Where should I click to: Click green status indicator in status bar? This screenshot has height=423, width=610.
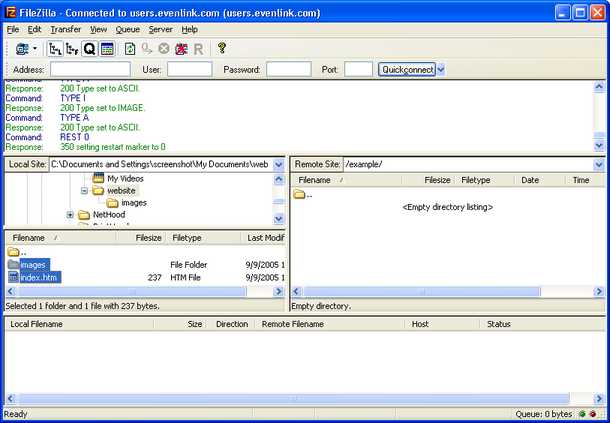582,414
